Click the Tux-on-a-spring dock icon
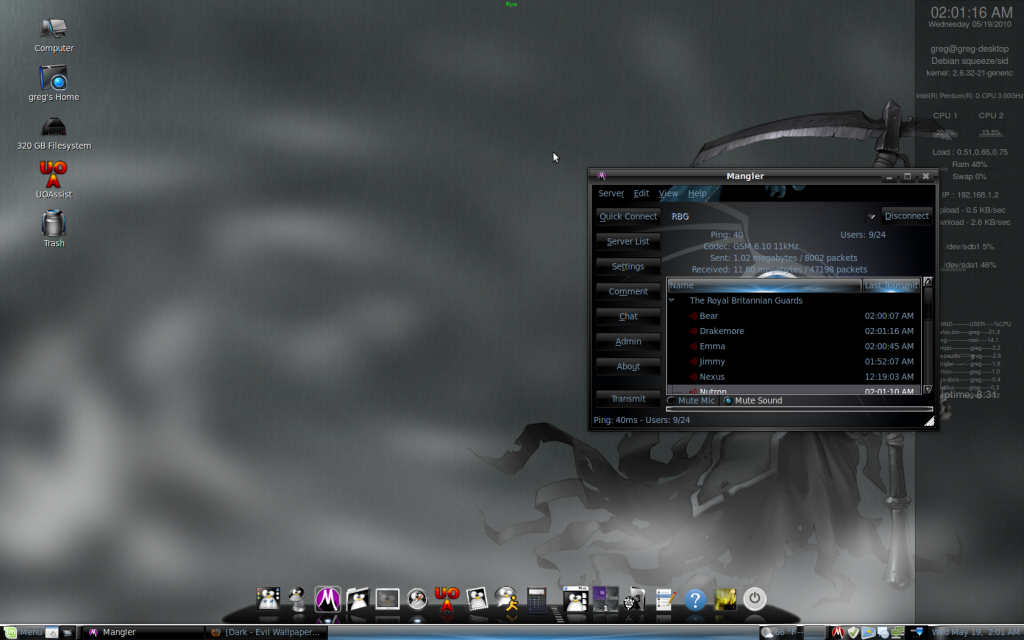Screen dimensions: 1024x640 click(298, 598)
